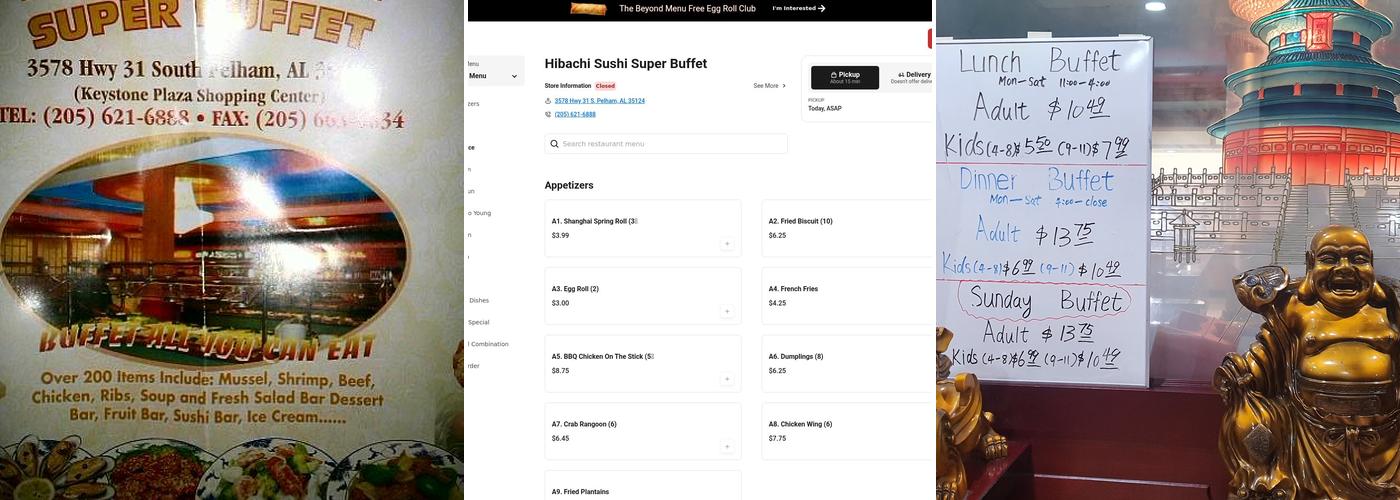Click the $8.75 price on BBQ Chicken
The height and width of the screenshot is (500, 1400).
tap(560, 371)
